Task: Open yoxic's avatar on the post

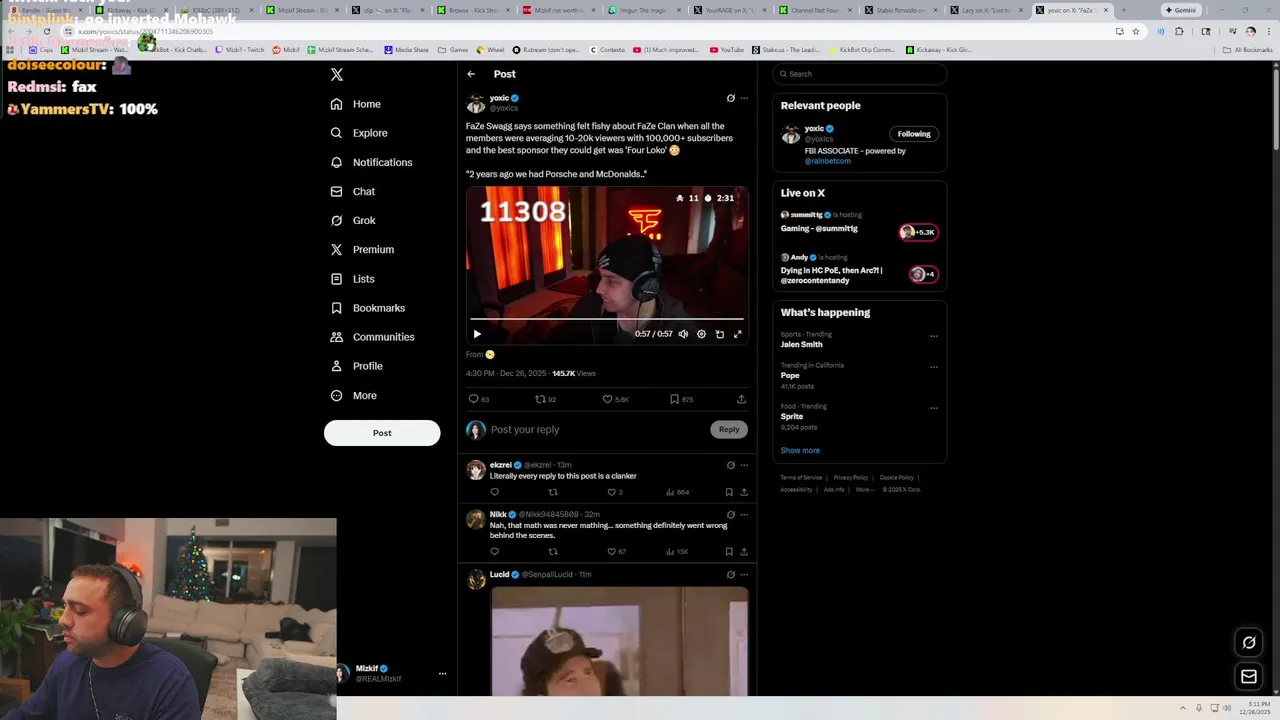Action: click(476, 103)
